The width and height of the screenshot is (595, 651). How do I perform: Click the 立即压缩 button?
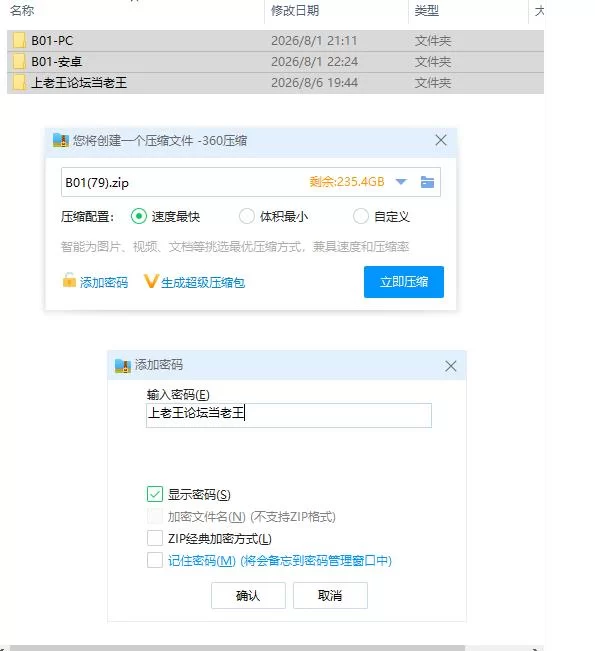point(404,282)
